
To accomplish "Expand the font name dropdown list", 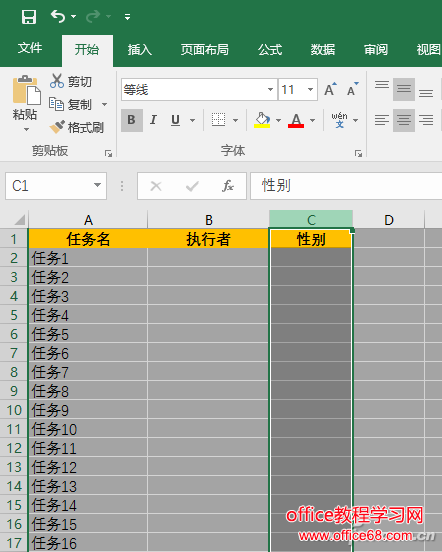I will pyautogui.click(x=271, y=89).
